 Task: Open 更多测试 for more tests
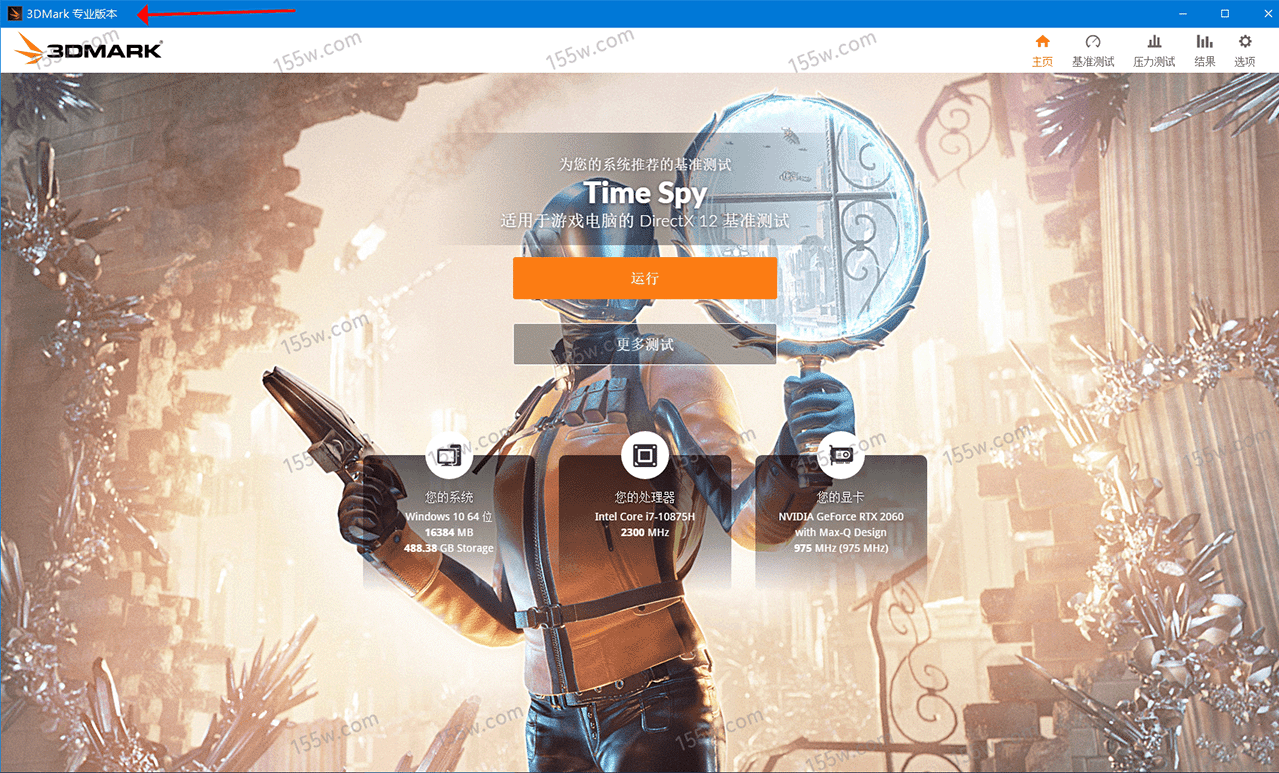(645, 344)
